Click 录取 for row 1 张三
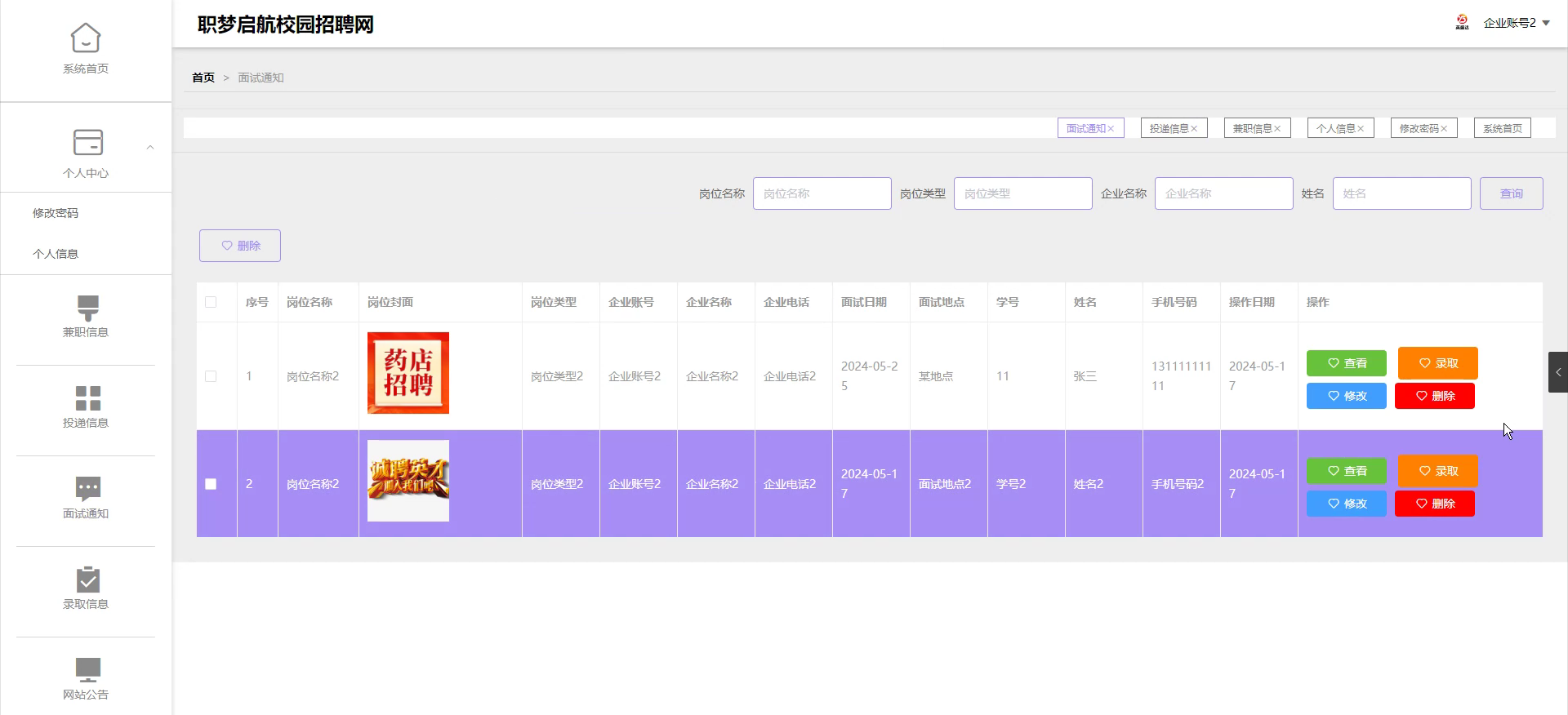 pyautogui.click(x=1438, y=363)
